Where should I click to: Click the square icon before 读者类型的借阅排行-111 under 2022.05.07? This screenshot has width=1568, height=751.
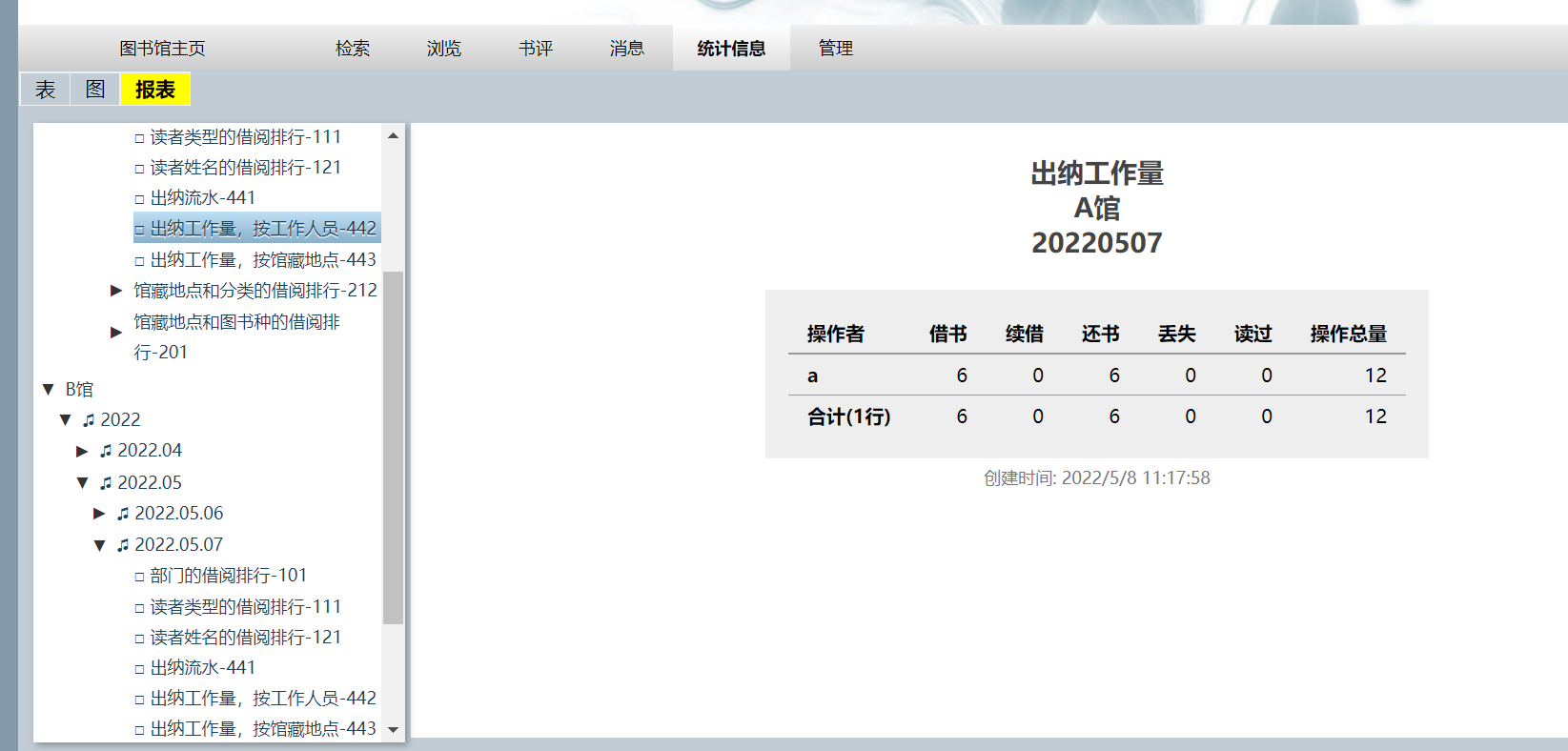click(140, 608)
